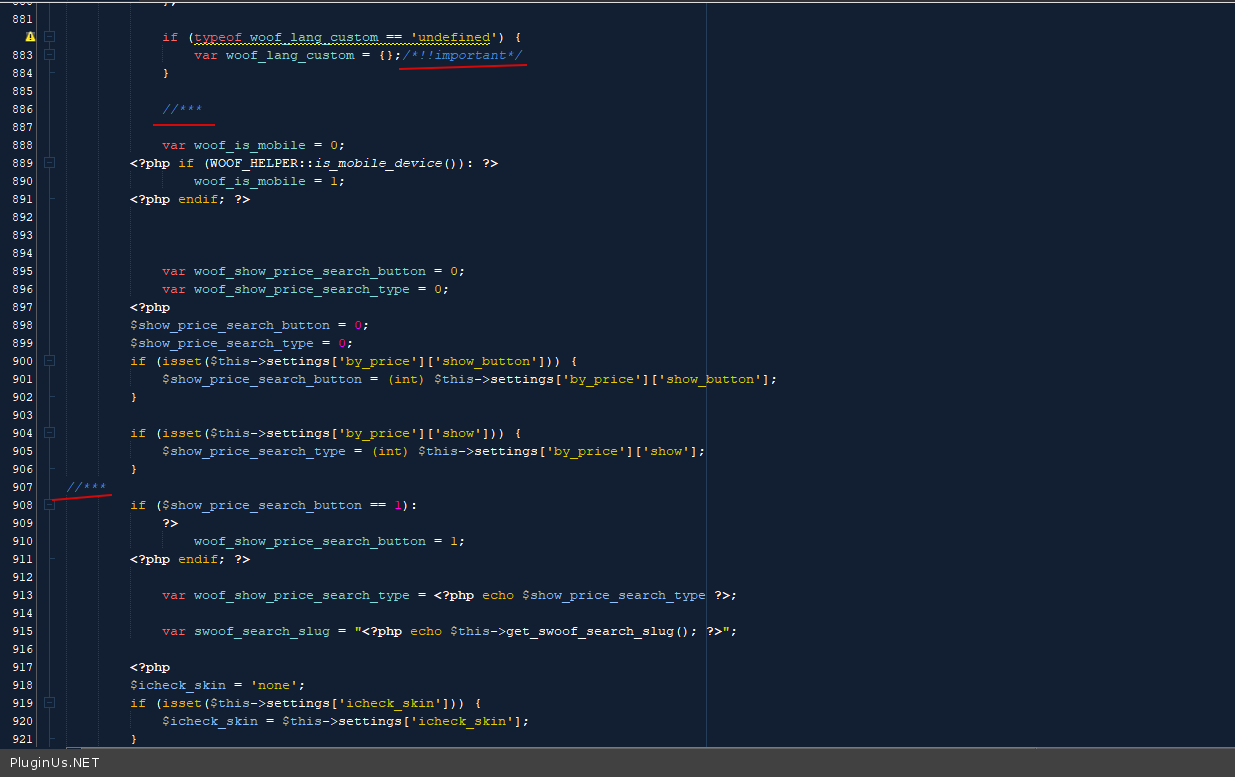Collapse the code fold at line 882
Viewport: 1235px width, 777px height.
49,37
